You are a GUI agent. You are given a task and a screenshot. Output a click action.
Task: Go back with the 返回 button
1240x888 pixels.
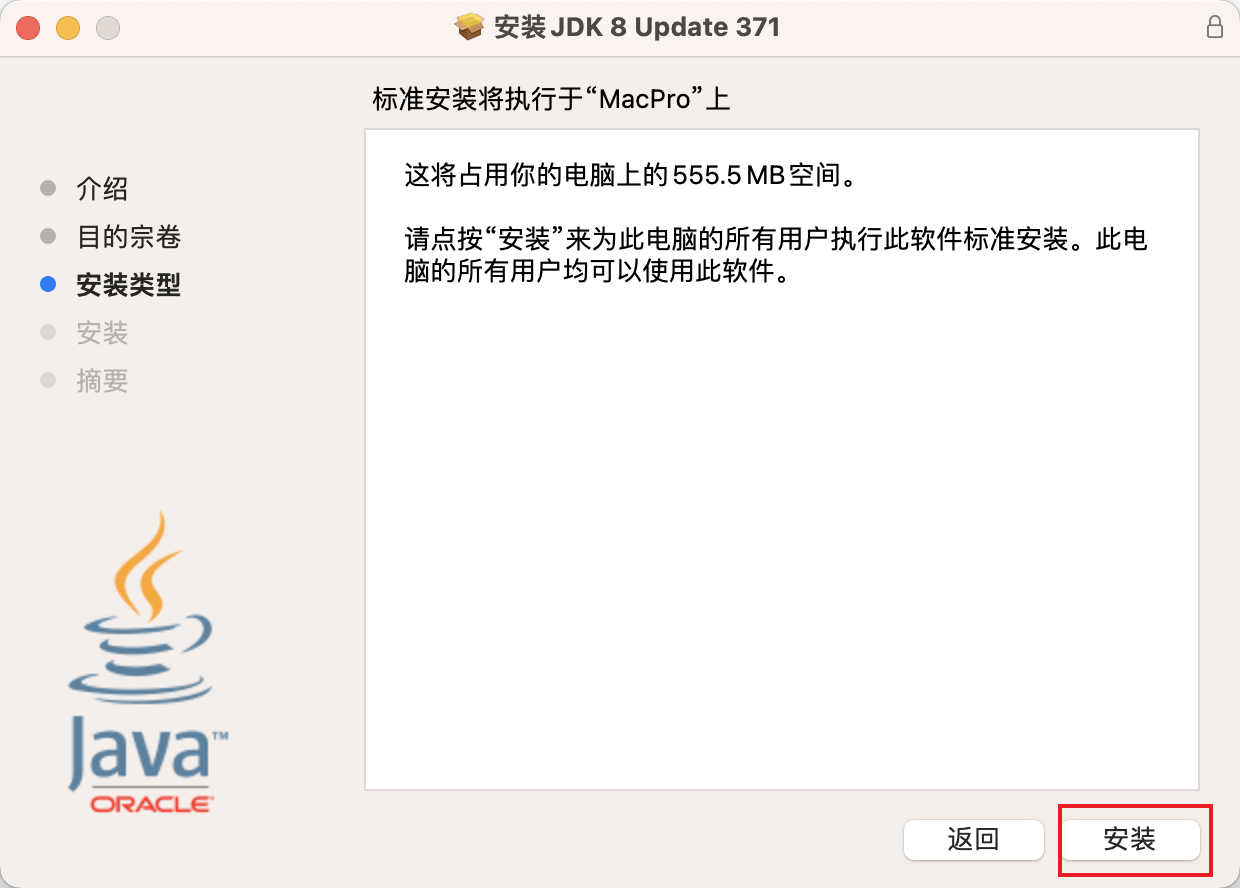(974, 839)
